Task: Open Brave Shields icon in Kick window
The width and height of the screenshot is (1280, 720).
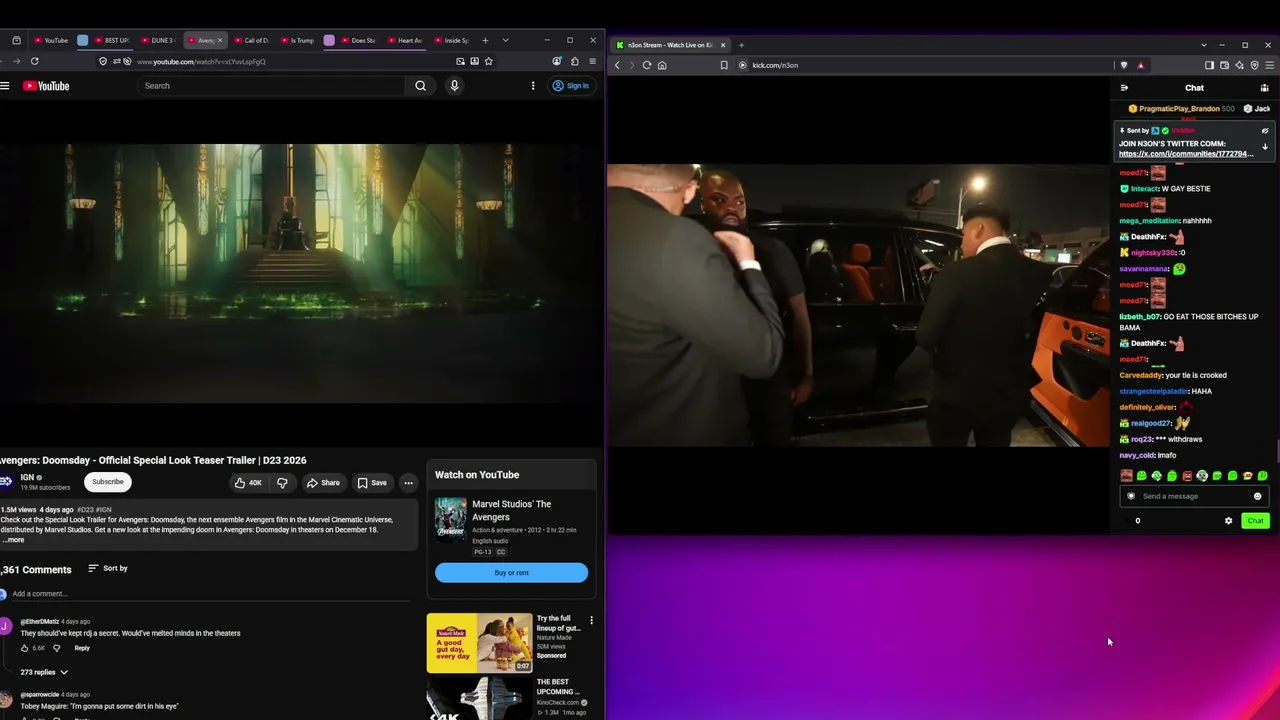Action: tap(1124, 65)
